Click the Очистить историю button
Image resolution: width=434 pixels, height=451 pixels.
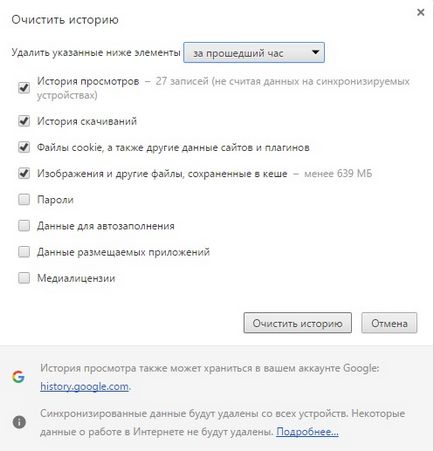click(x=297, y=323)
